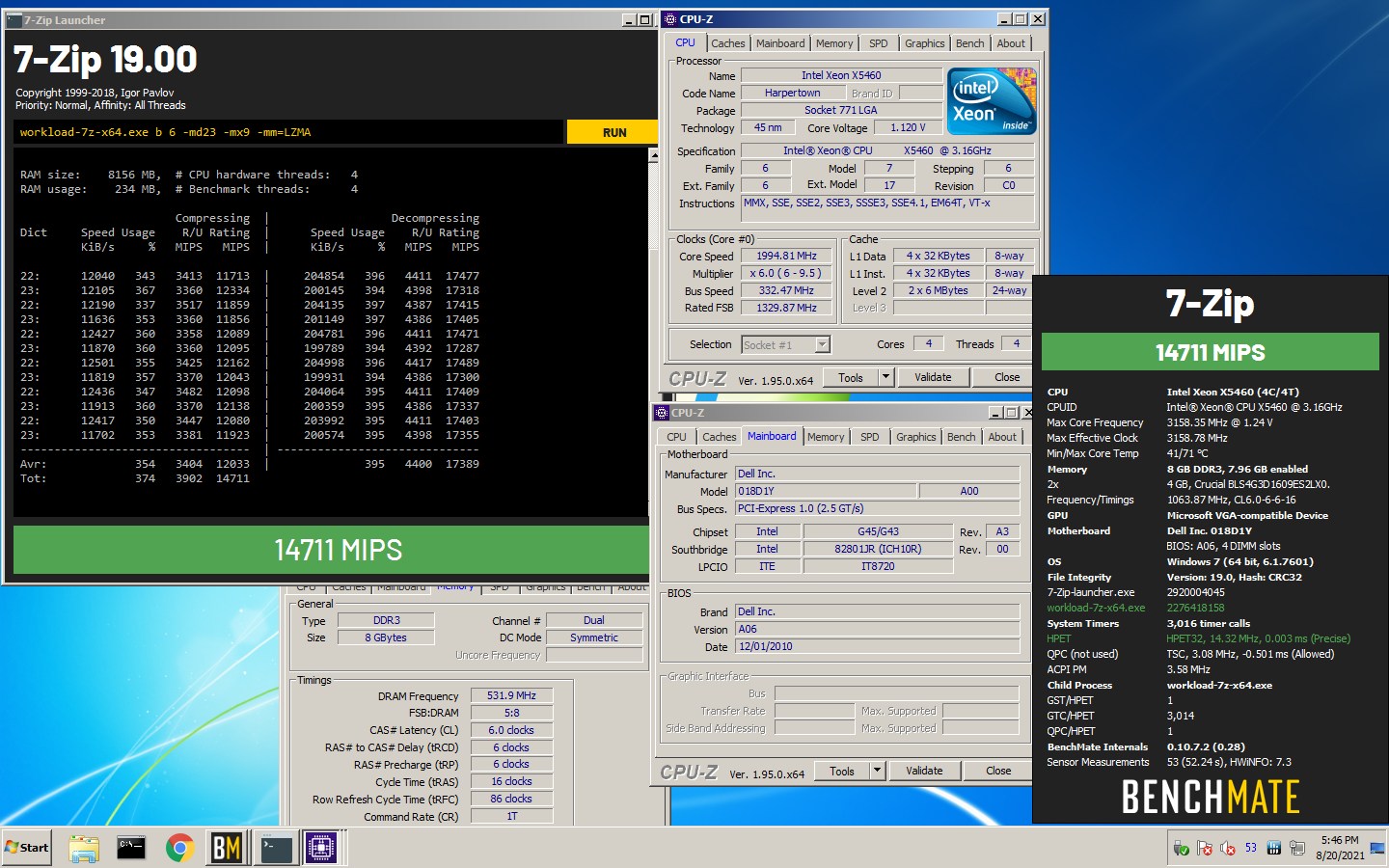This screenshot has width=1389, height=868.
Task: Open Tools dropdown arrow in Mainboard window
Action: point(877,772)
